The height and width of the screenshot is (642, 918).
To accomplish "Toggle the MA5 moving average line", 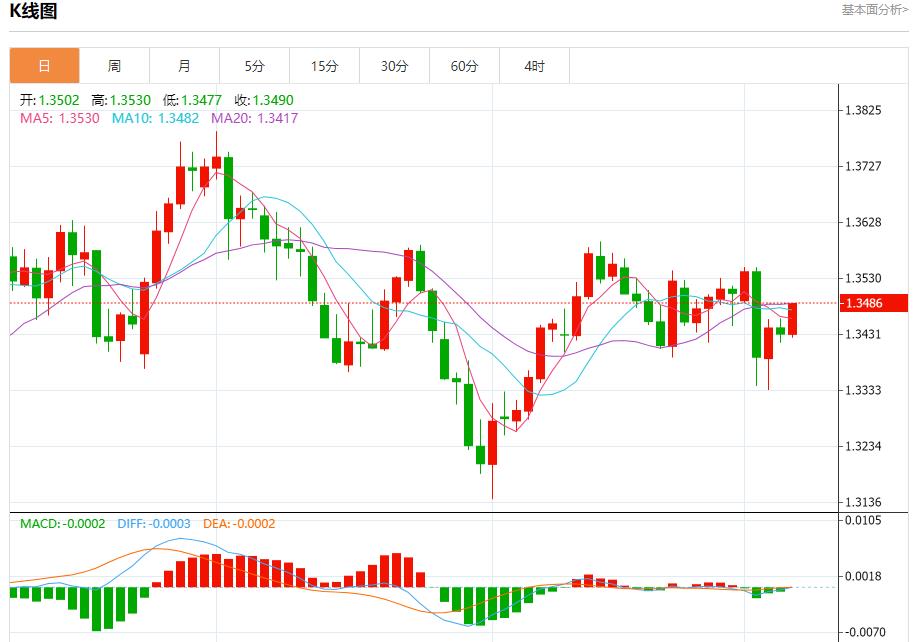I will point(45,120).
